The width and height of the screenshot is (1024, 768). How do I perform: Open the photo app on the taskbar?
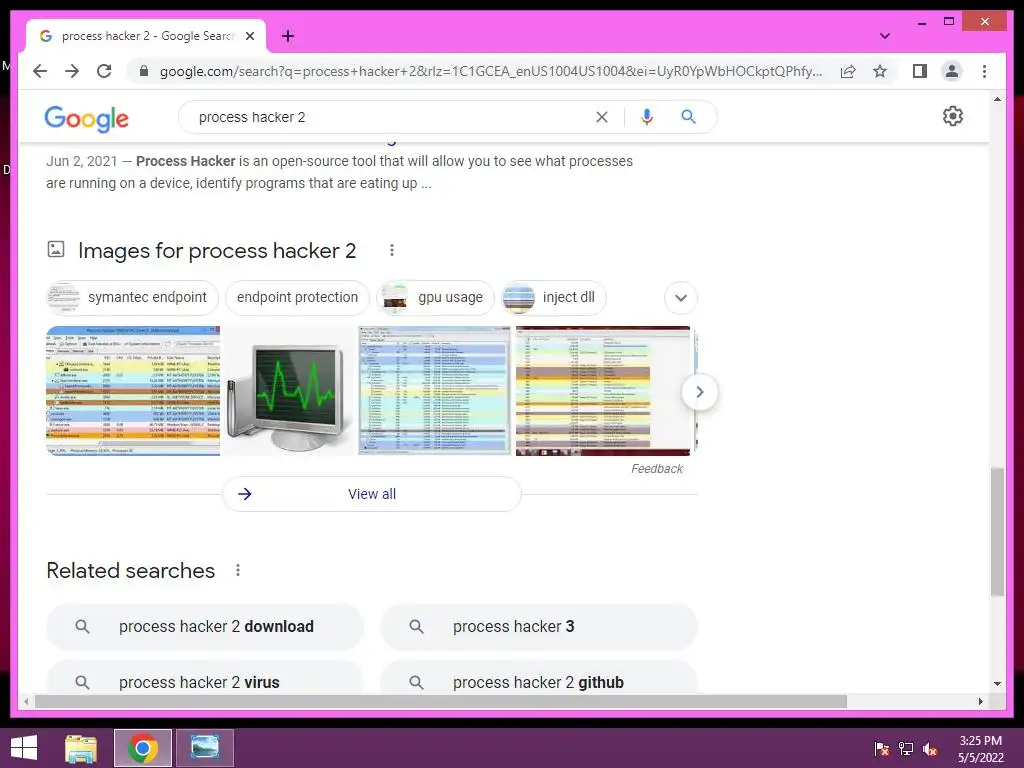click(204, 748)
